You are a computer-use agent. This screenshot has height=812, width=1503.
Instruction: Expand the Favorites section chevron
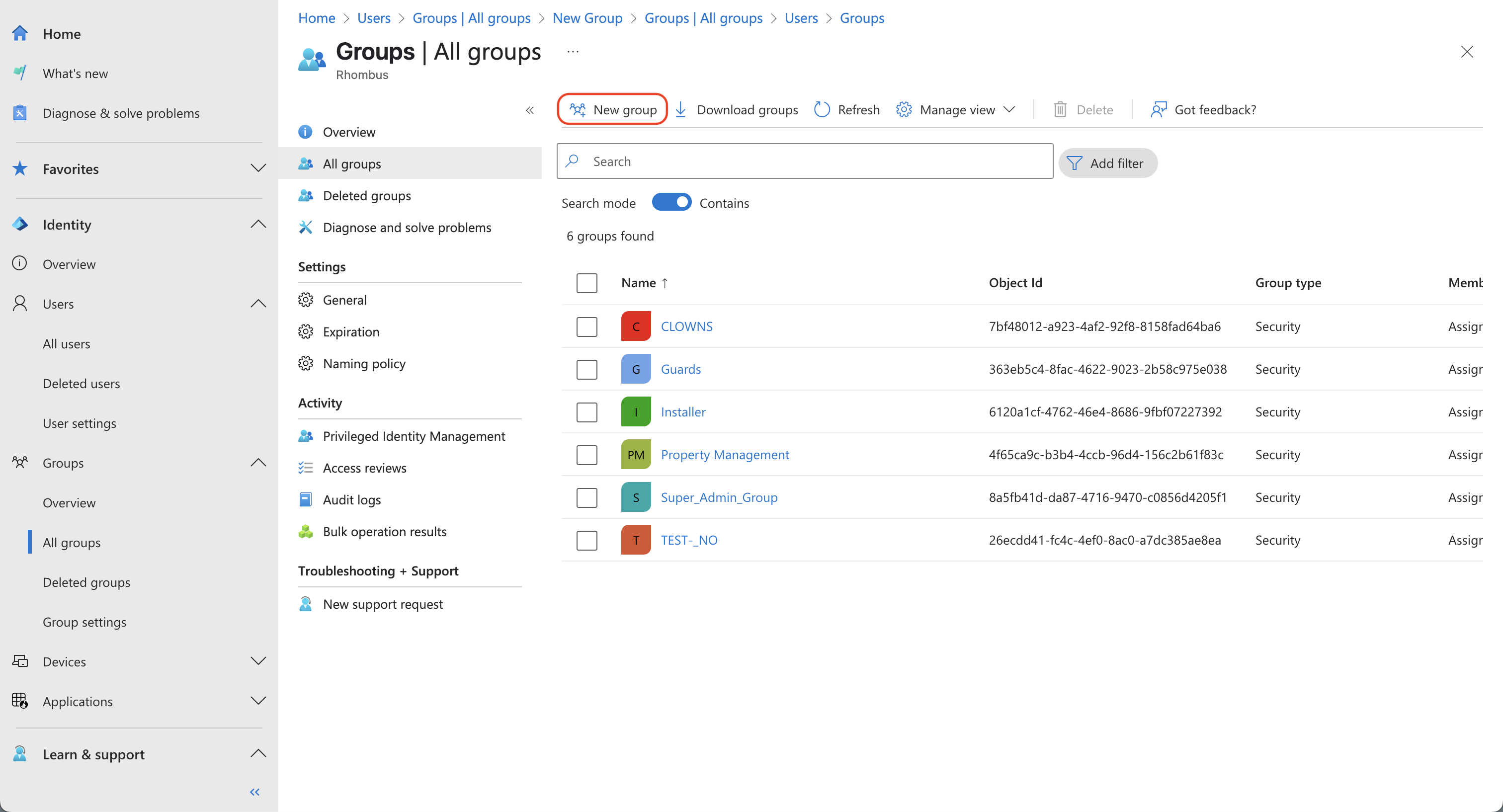point(258,168)
